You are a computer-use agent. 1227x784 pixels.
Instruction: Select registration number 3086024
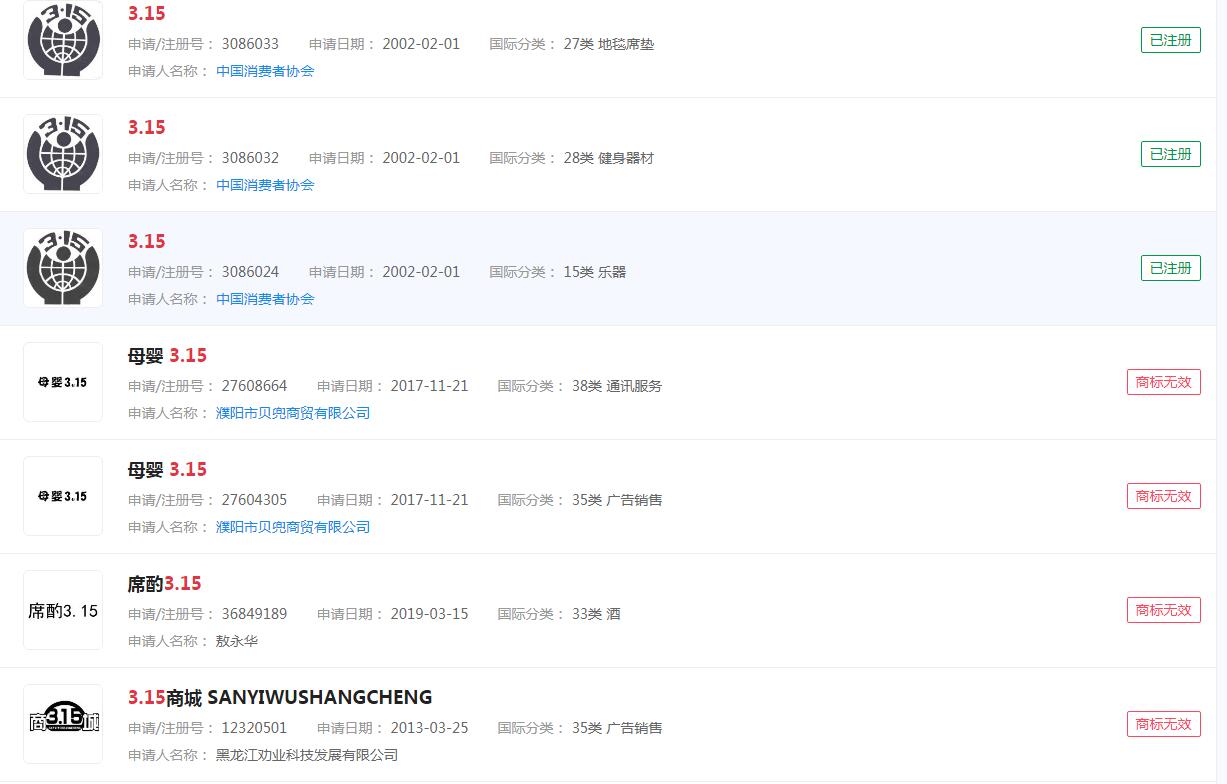point(250,272)
